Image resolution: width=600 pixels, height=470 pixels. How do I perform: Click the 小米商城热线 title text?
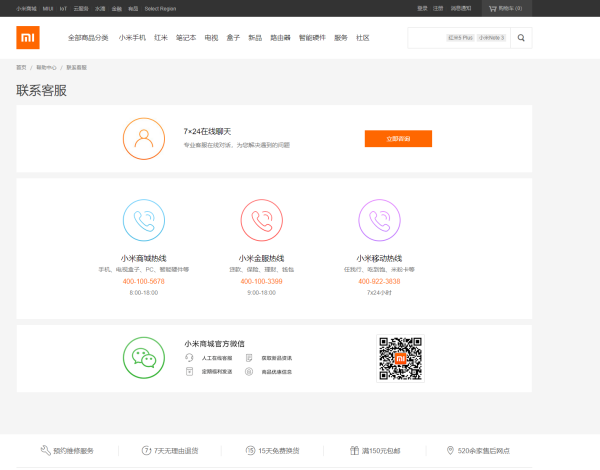click(x=144, y=258)
